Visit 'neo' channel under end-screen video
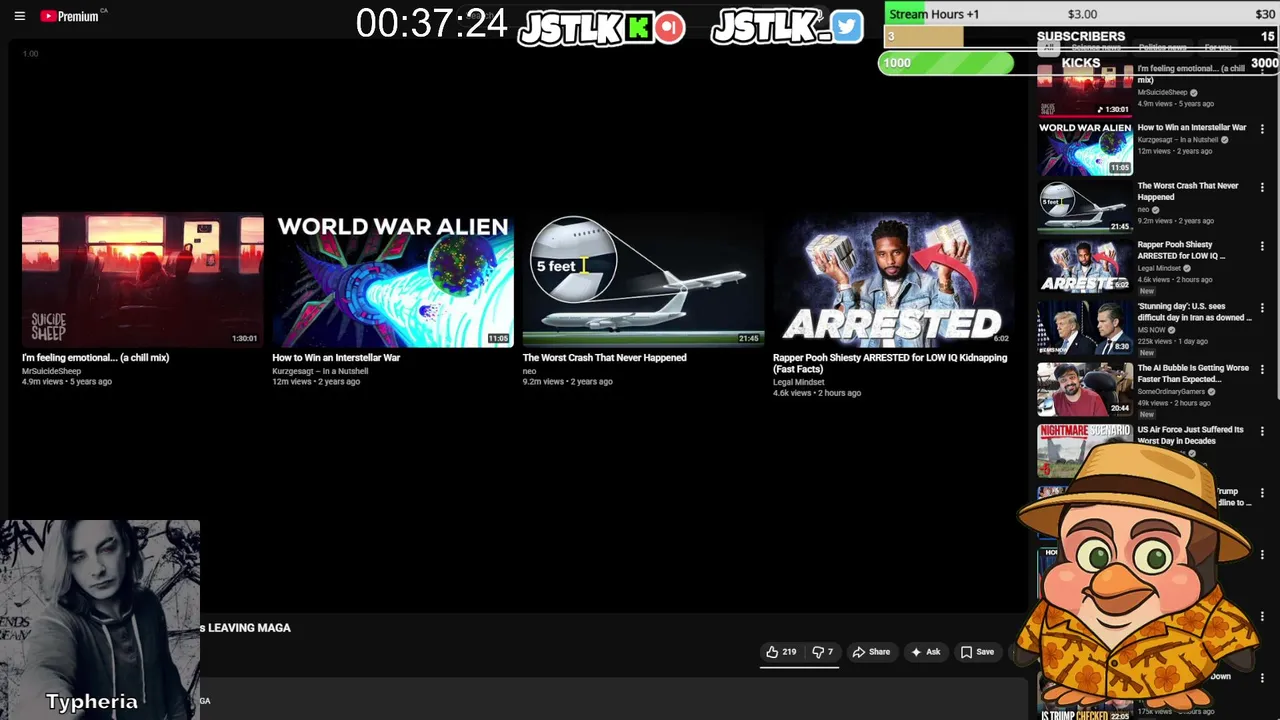 point(529,371)
